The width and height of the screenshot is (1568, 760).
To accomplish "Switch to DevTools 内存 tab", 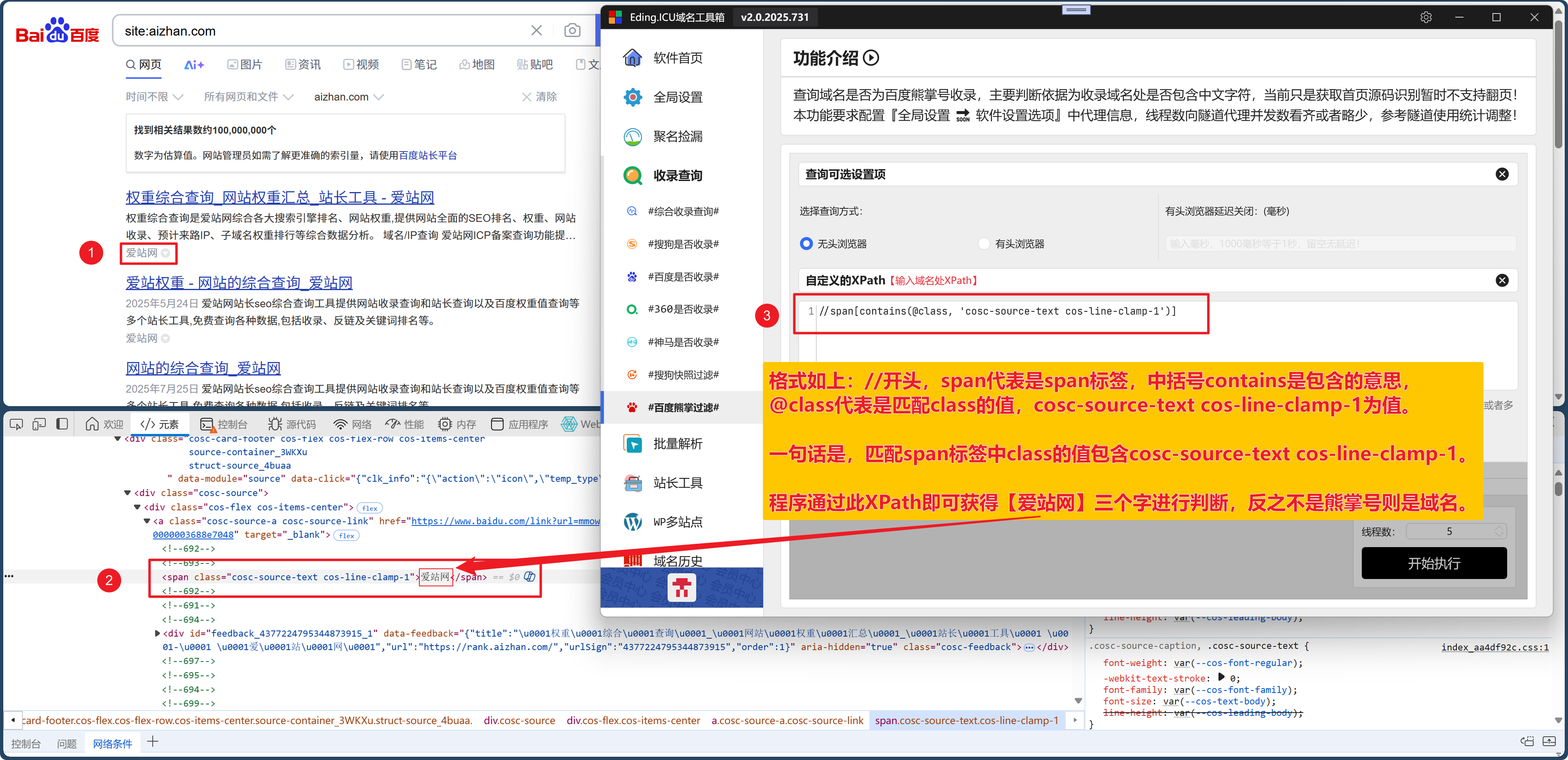I will (457, 424).
